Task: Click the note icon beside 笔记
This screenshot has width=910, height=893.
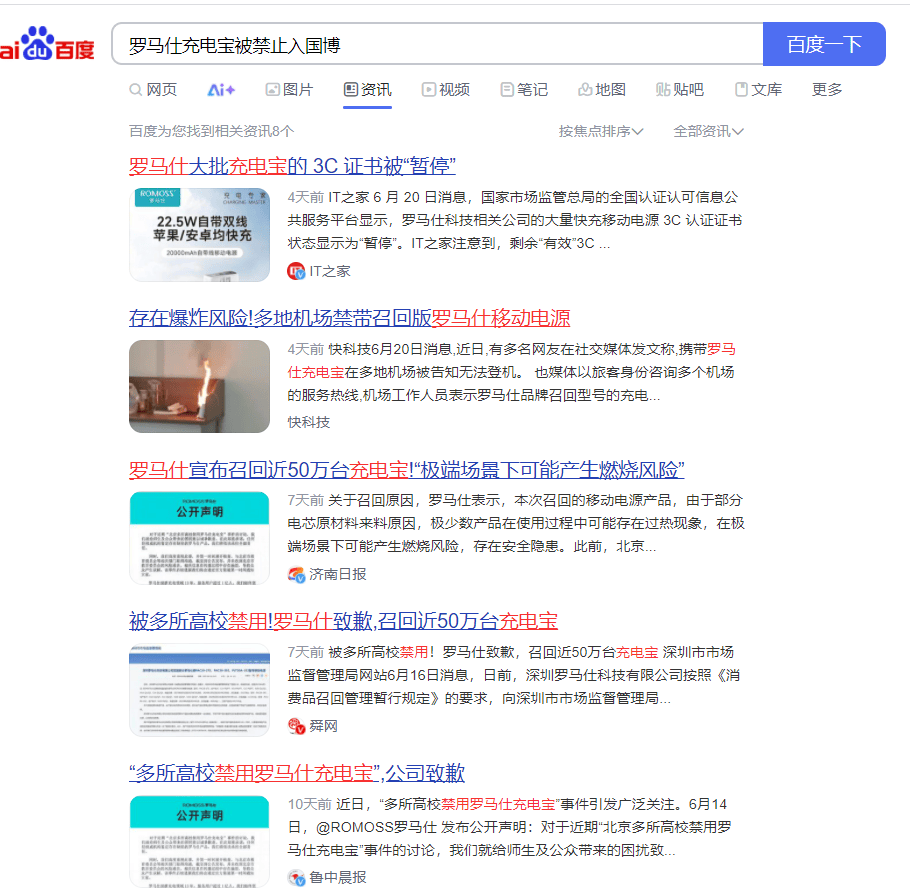Action: 507,89
